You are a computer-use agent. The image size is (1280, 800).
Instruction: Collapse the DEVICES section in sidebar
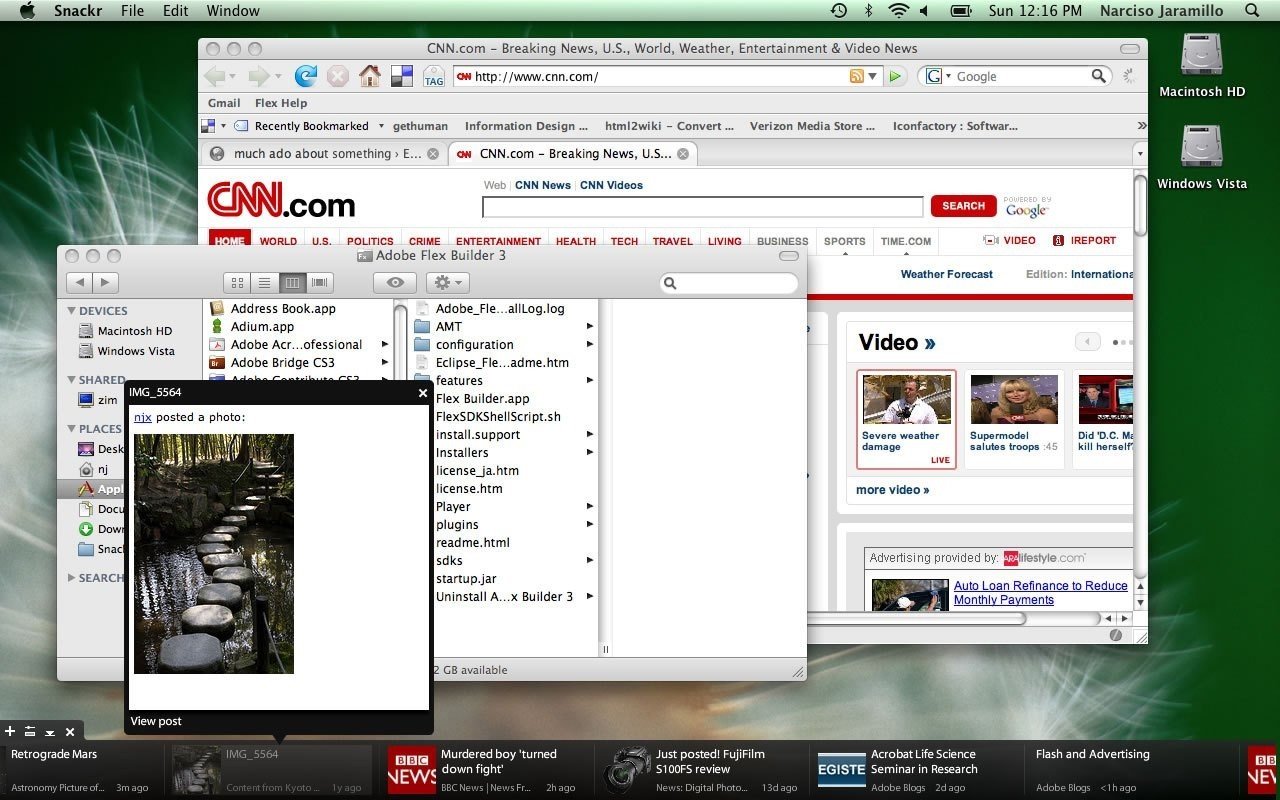[x=72, y=311]
